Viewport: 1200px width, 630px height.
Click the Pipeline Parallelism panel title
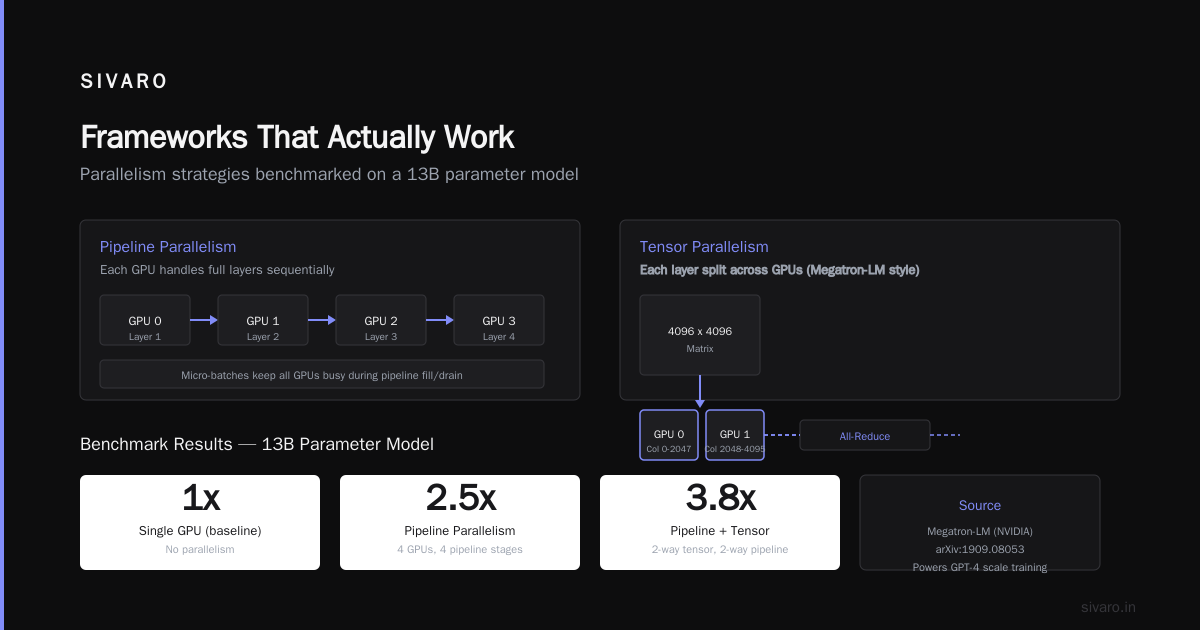coord(168,247)
